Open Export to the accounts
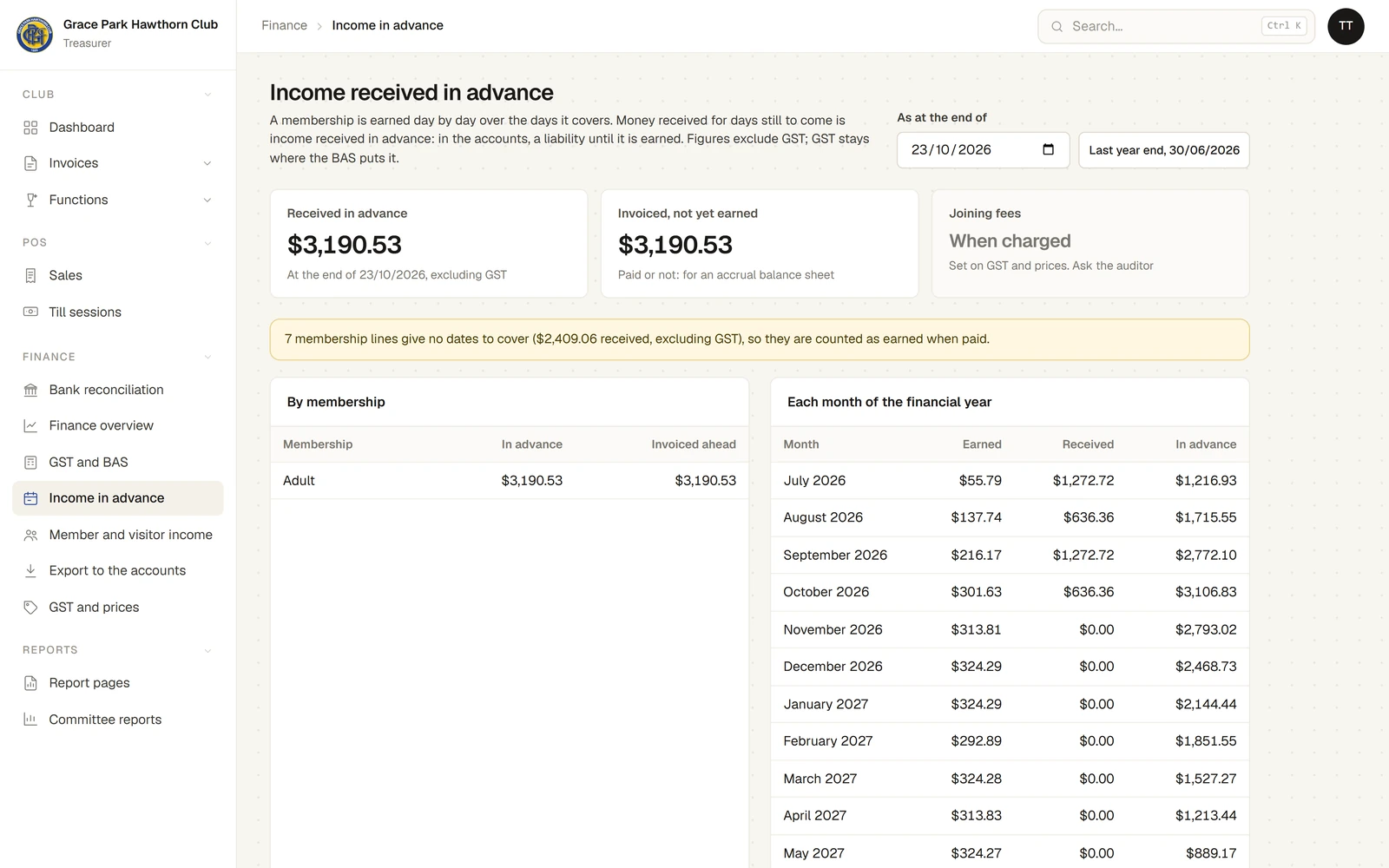Screen dimensions: 1389x868 (x=118, y=570)
